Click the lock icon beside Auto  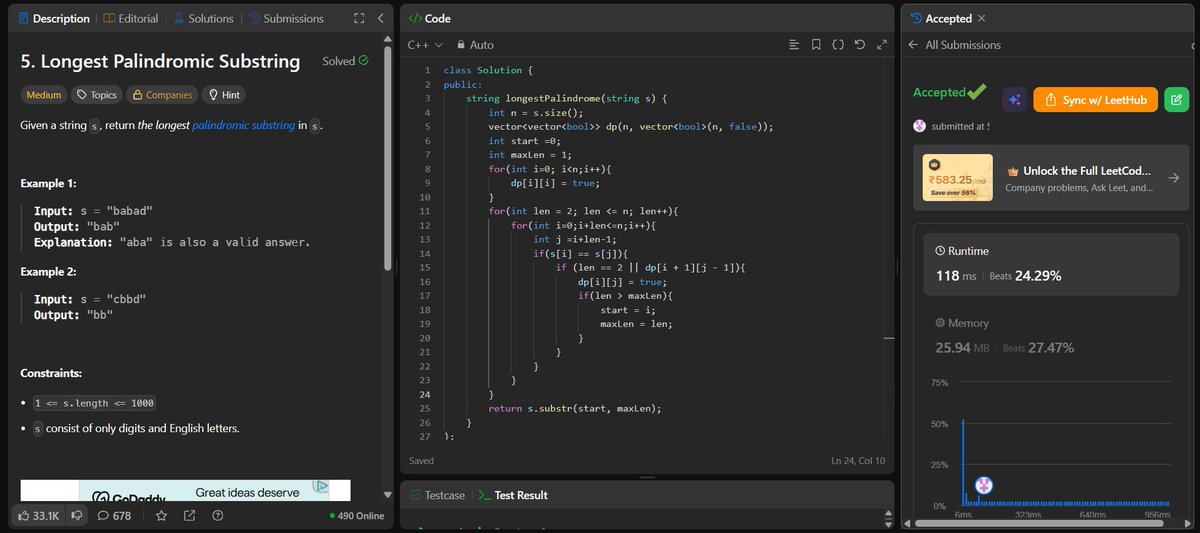(x=461, y=45)
